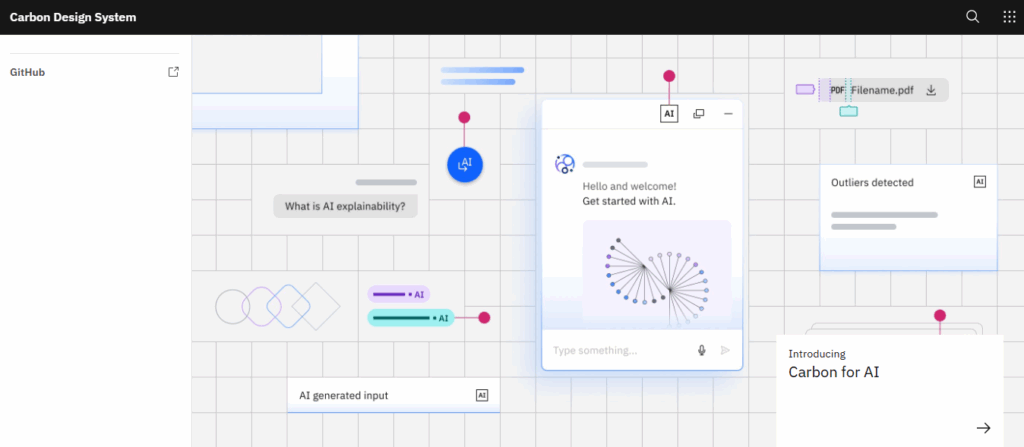Click the AI label in chat header
The height and width of the screenshot is (447, 1024).
[x=669, y=114]
